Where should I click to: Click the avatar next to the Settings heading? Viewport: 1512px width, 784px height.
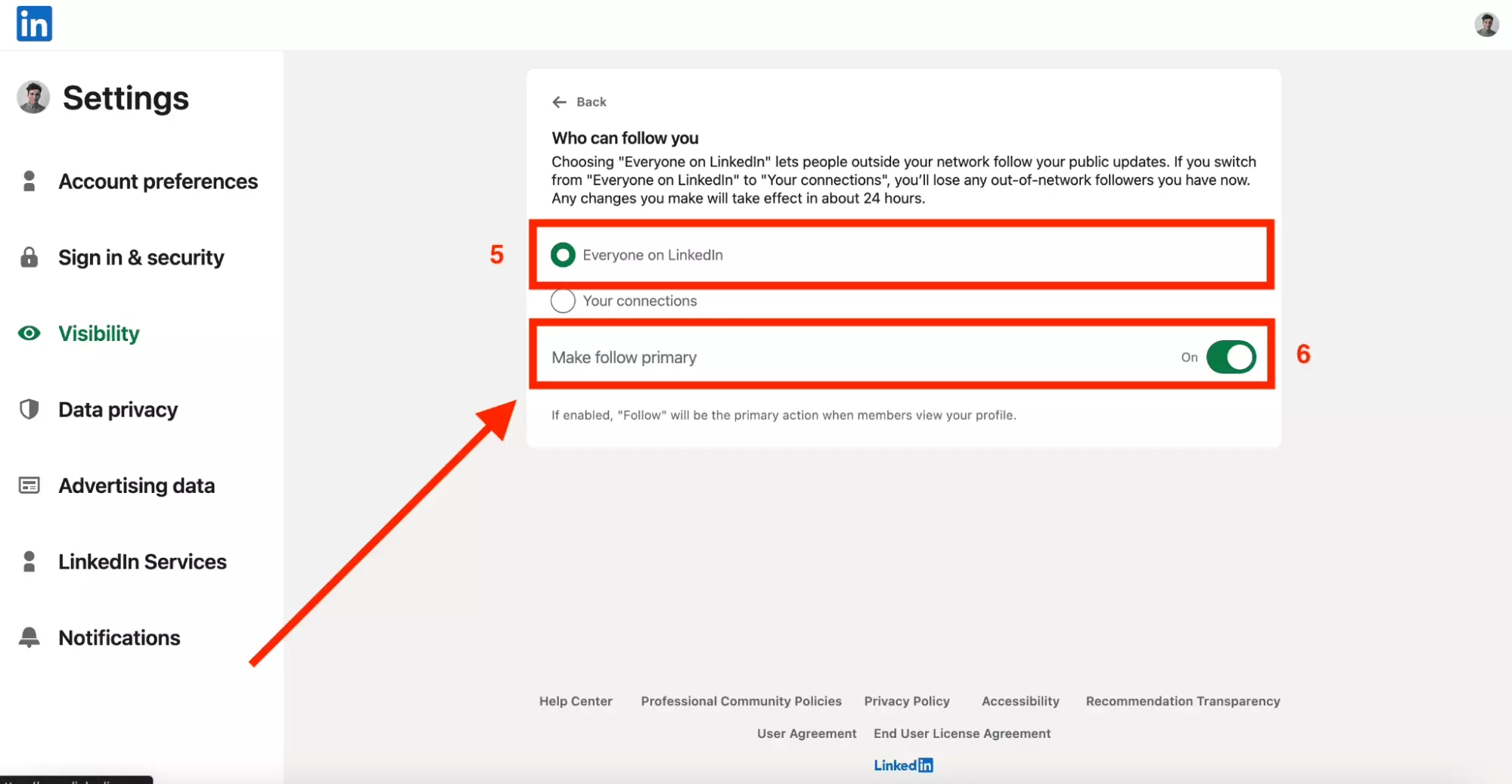[33, 97]
